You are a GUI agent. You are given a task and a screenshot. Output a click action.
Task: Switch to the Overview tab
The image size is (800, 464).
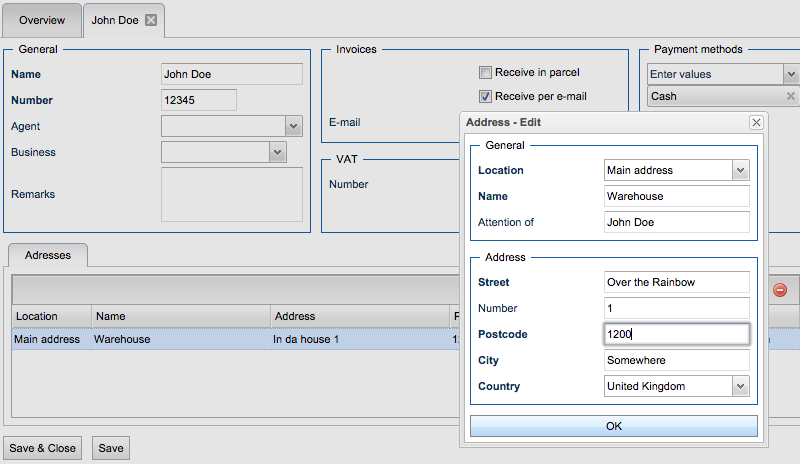click(42, 20)
